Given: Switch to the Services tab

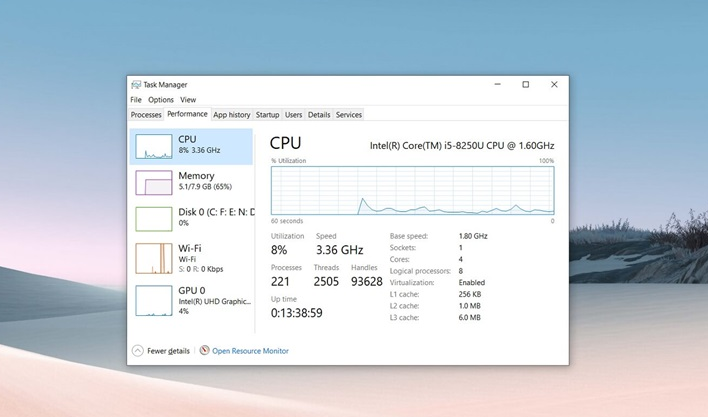Looking at the screenshot, I should [x=349, y=115].
